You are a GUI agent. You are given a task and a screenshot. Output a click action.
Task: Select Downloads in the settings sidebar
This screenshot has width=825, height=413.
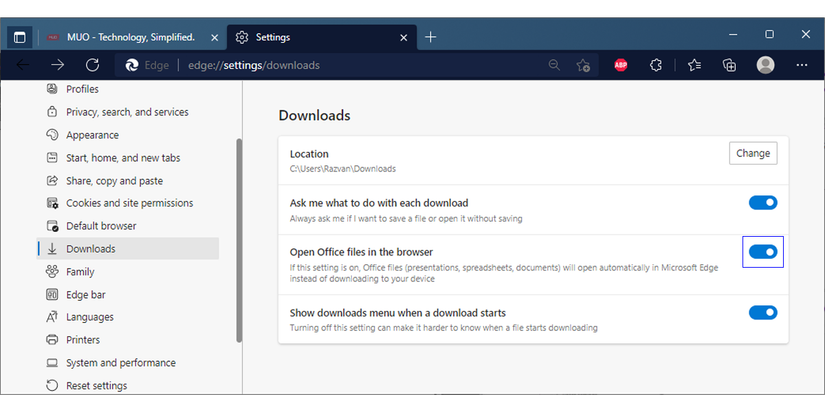[x=128, y=249]
